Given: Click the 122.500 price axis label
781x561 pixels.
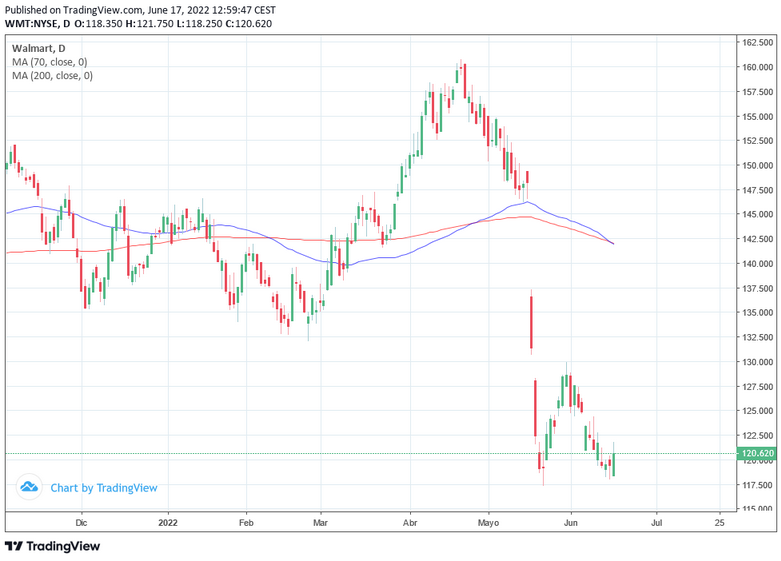Looking at the screenshot, I should [x=758, y=436].
